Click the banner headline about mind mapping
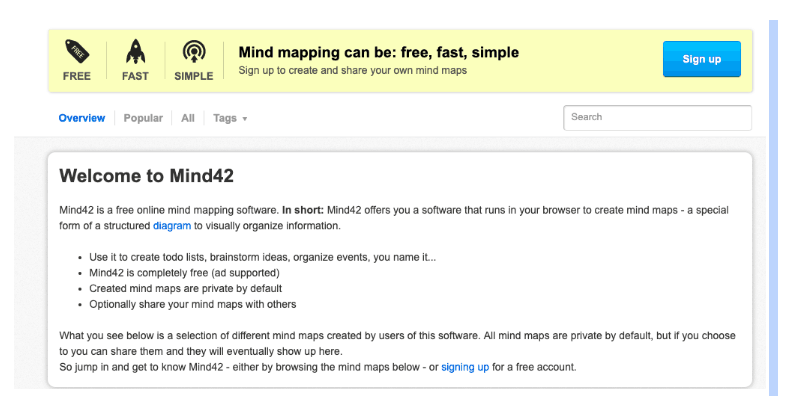801x415 pixels. tap(379, 52)
